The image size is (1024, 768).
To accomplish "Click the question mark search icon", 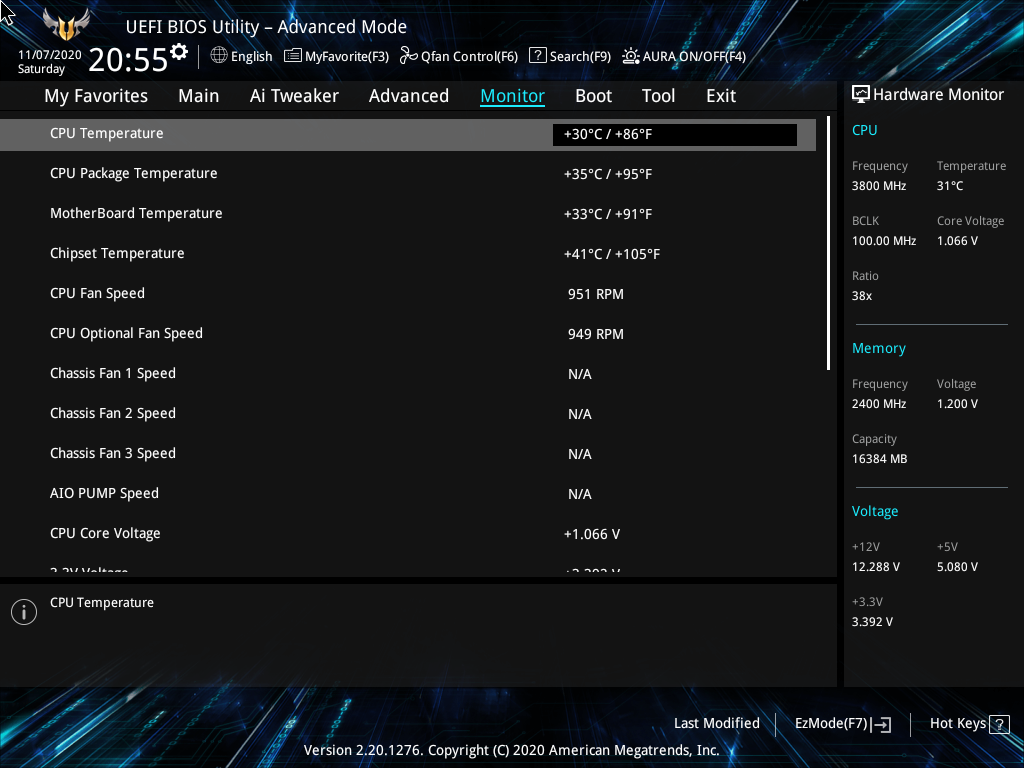I will [x=537, y=56].
